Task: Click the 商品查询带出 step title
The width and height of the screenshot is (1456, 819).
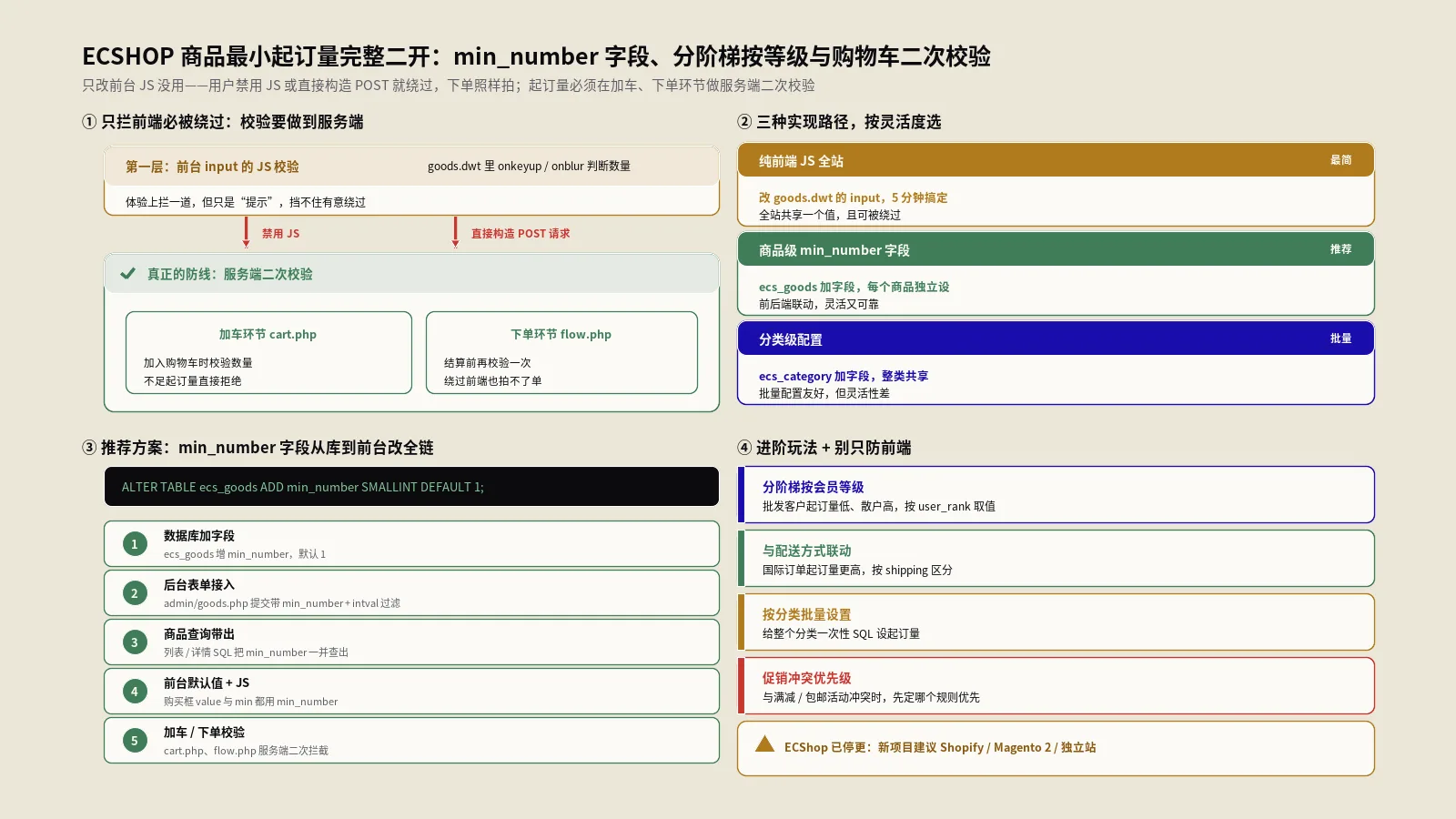Action: 199,634
